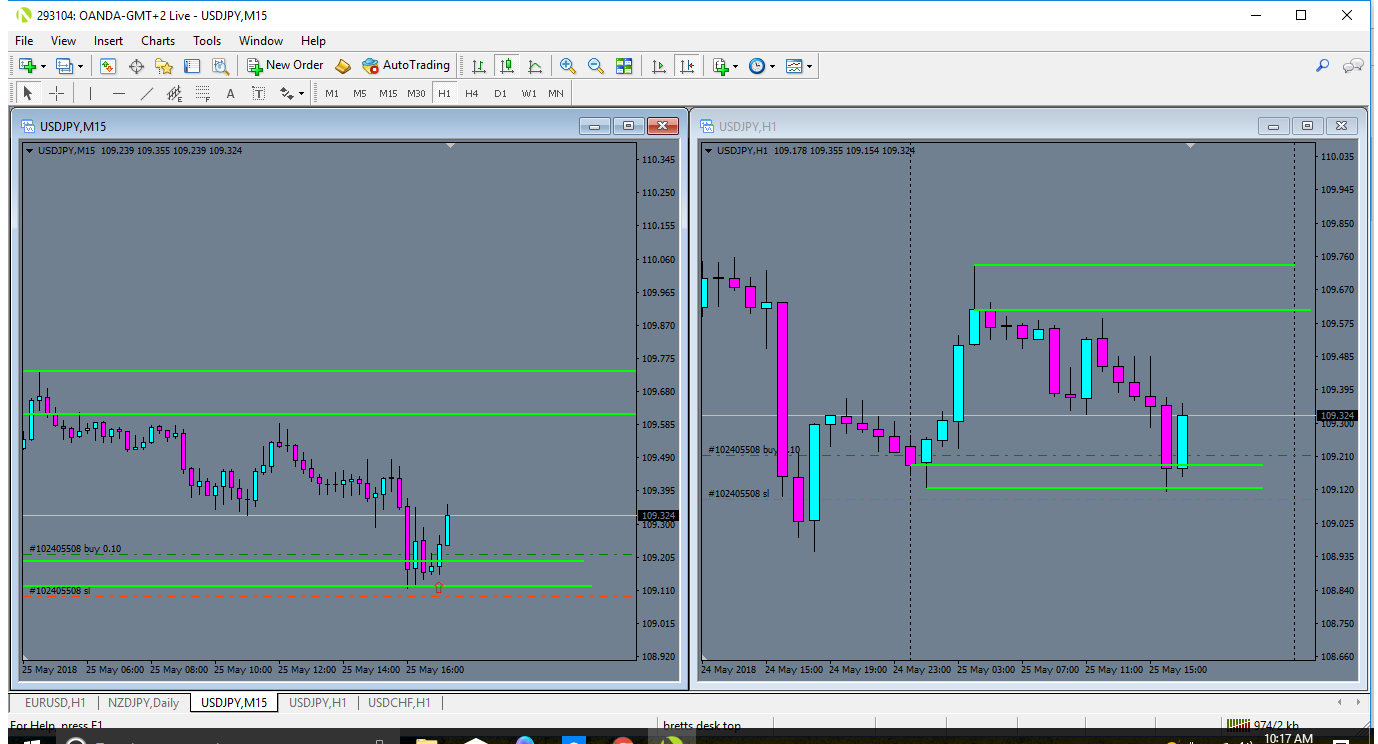This screenshot has width=1378, height=744.
Task: Select the H4 timeframe button
Action: pyautogui.click(x=472, y=93)
